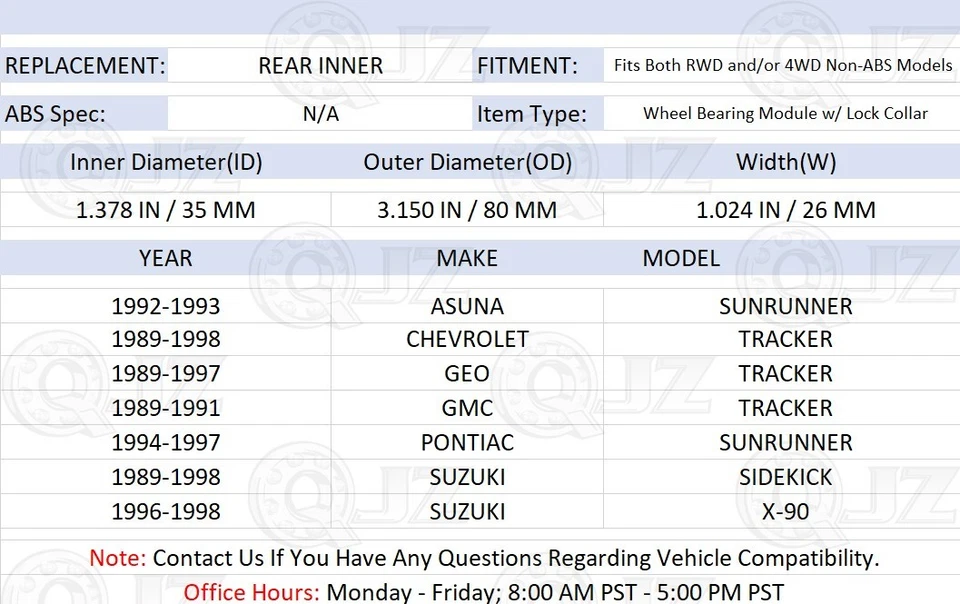Select the SUZUKI X-90 model entry
This screenshot has height=604, width=960.
pyautogui.click(x=786, y=511)
